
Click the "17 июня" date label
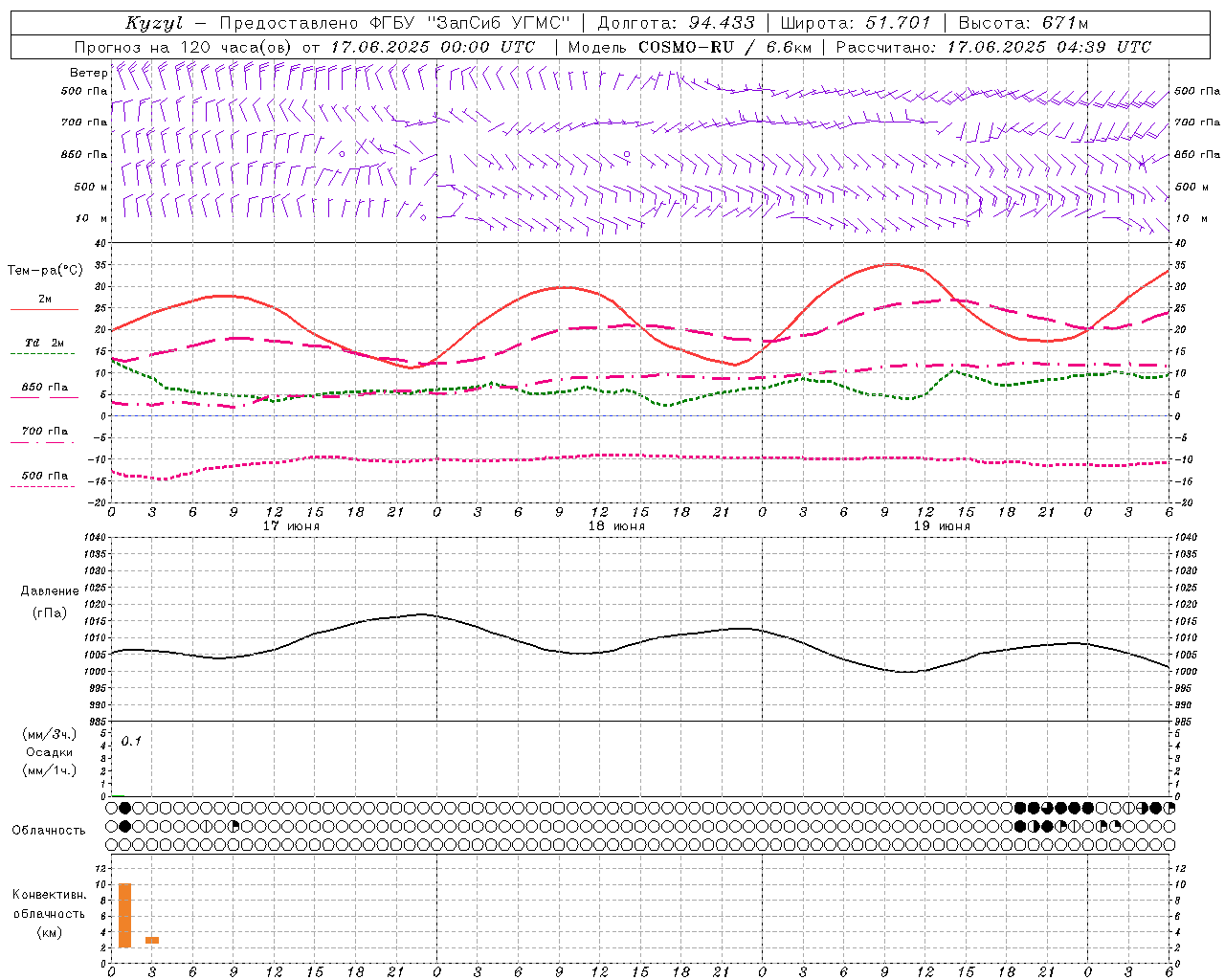[x=291, y=526]
